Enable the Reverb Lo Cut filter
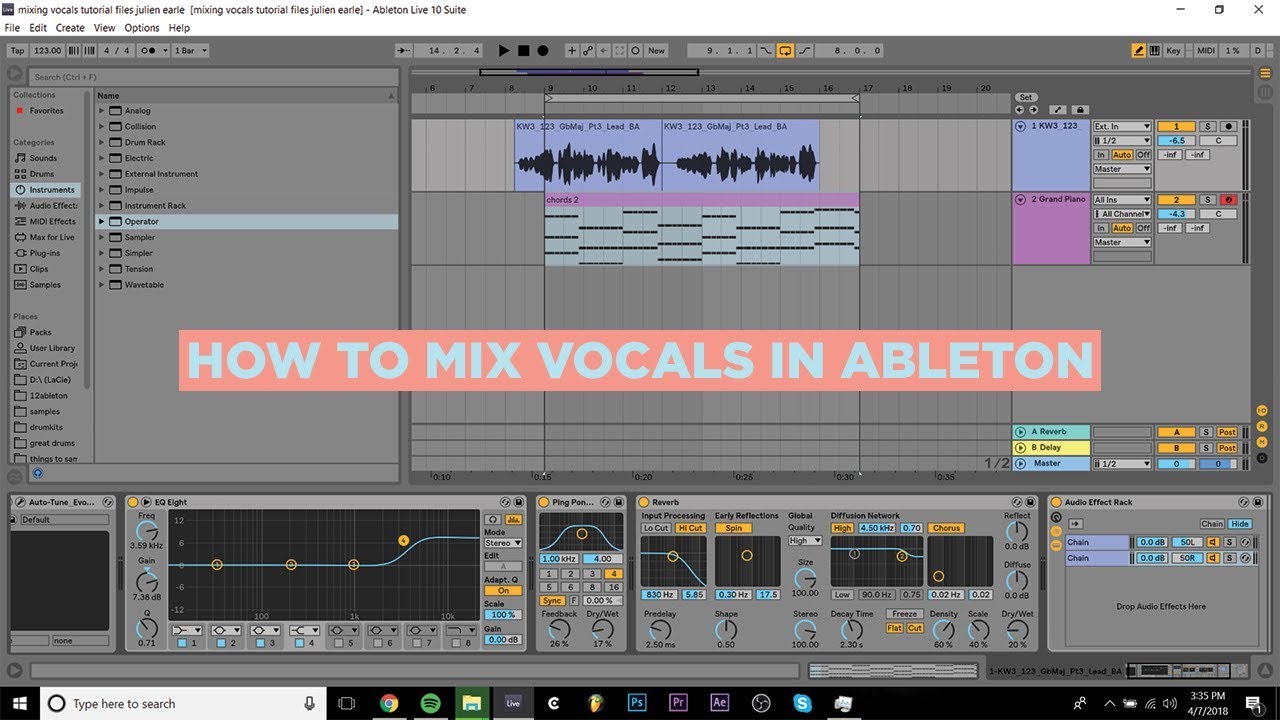The width and height of the screenshot is (1280, 720). pos(656,528)
